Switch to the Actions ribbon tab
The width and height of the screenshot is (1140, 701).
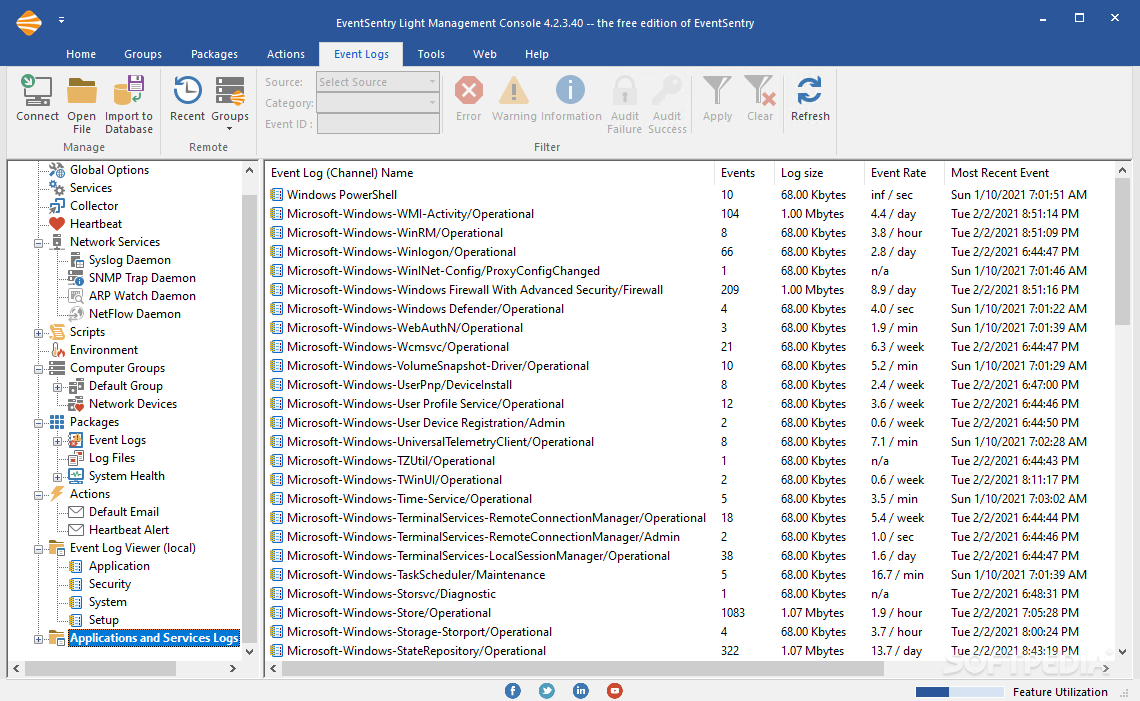(286, 54)
